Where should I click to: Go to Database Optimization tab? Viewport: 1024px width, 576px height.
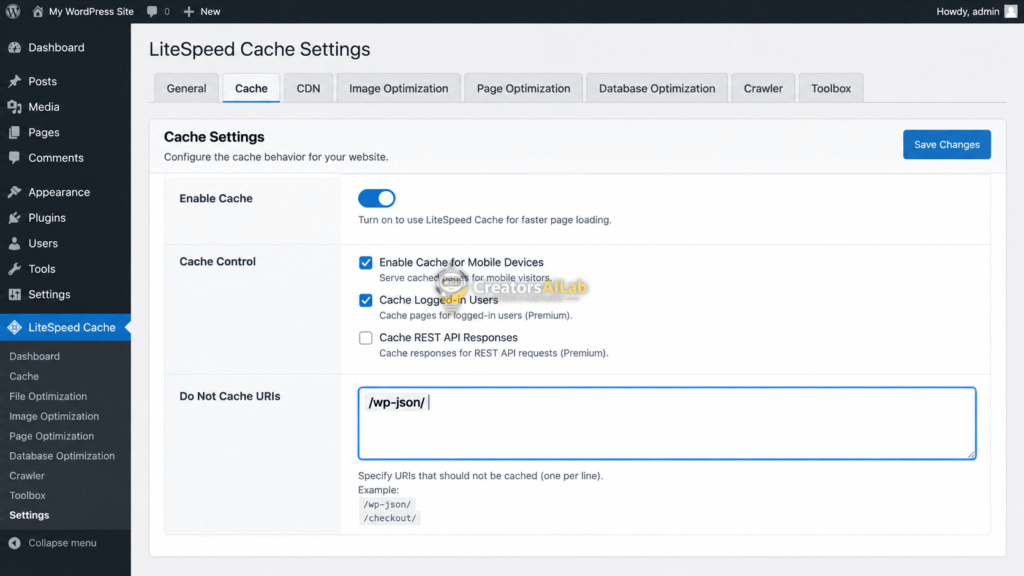pyautogui.click(x=657, y=88)
